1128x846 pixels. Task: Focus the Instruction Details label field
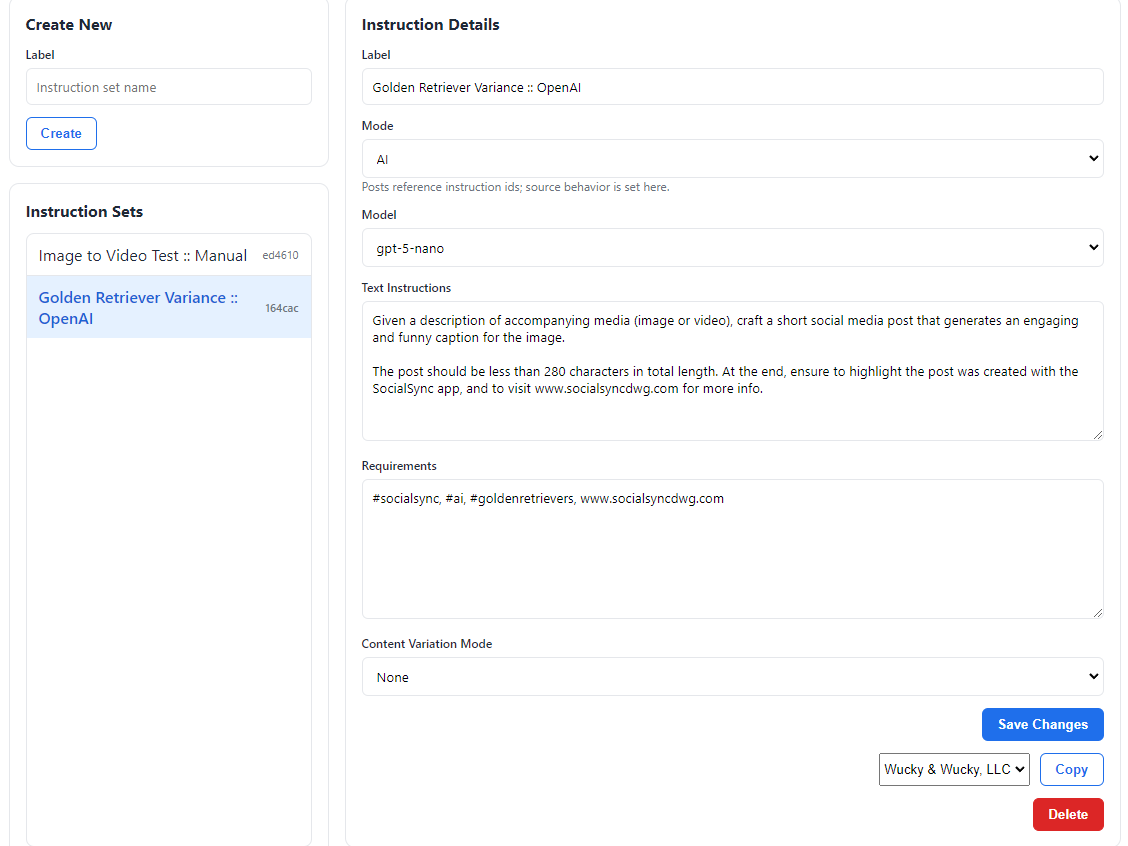732,87
